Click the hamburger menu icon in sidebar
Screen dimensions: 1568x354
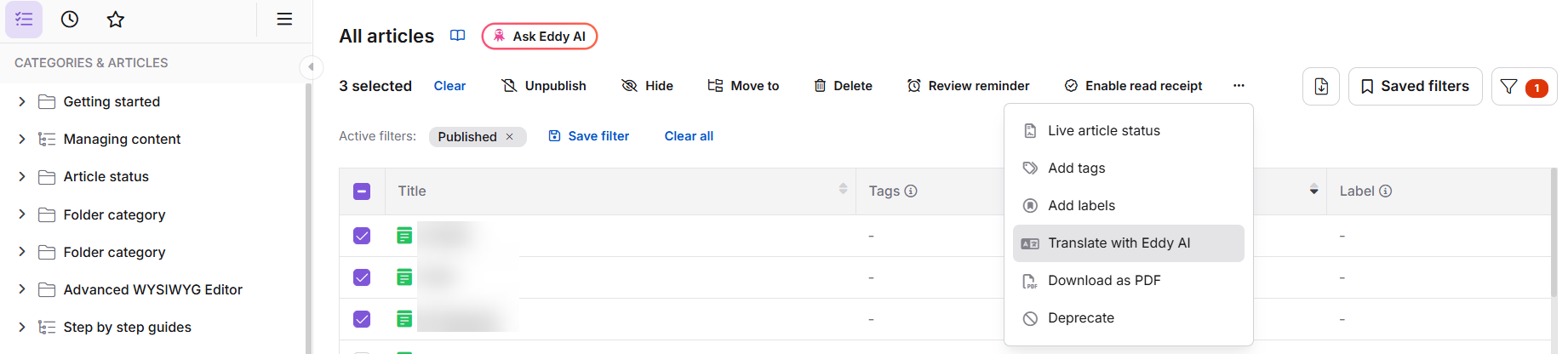coord(284,19)
